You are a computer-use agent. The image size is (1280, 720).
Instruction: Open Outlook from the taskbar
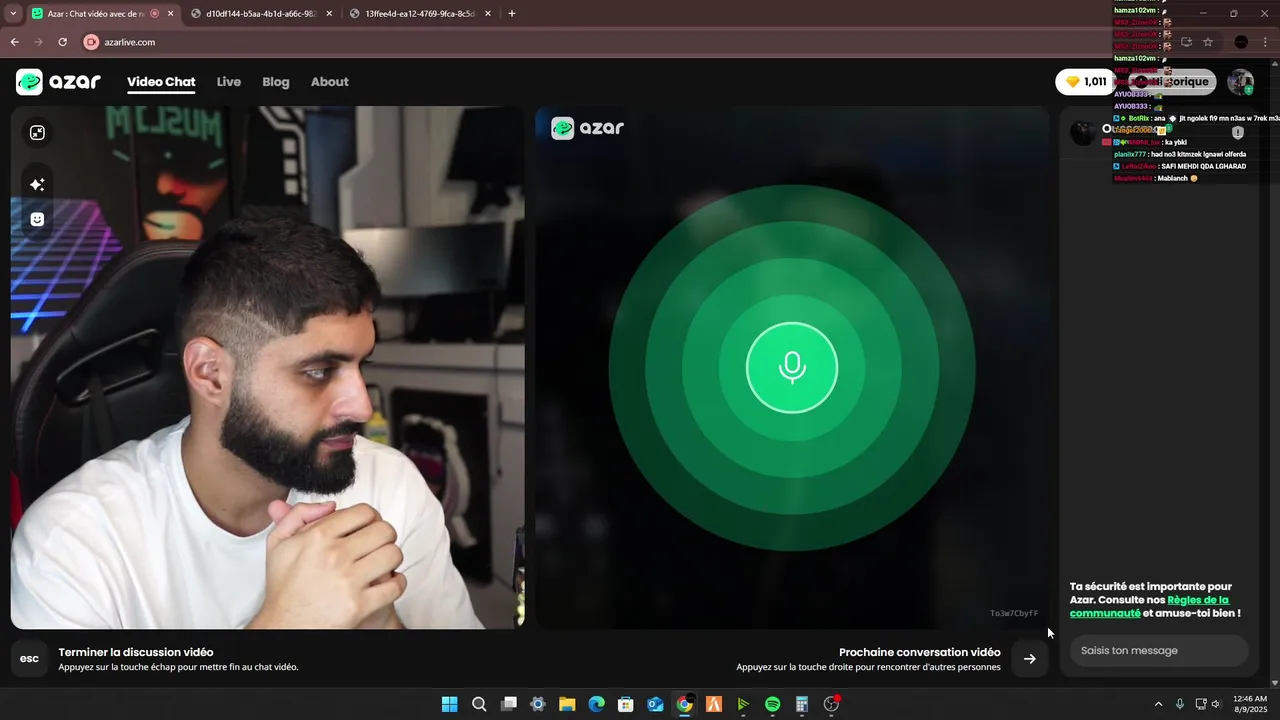[x=655, y=704]
